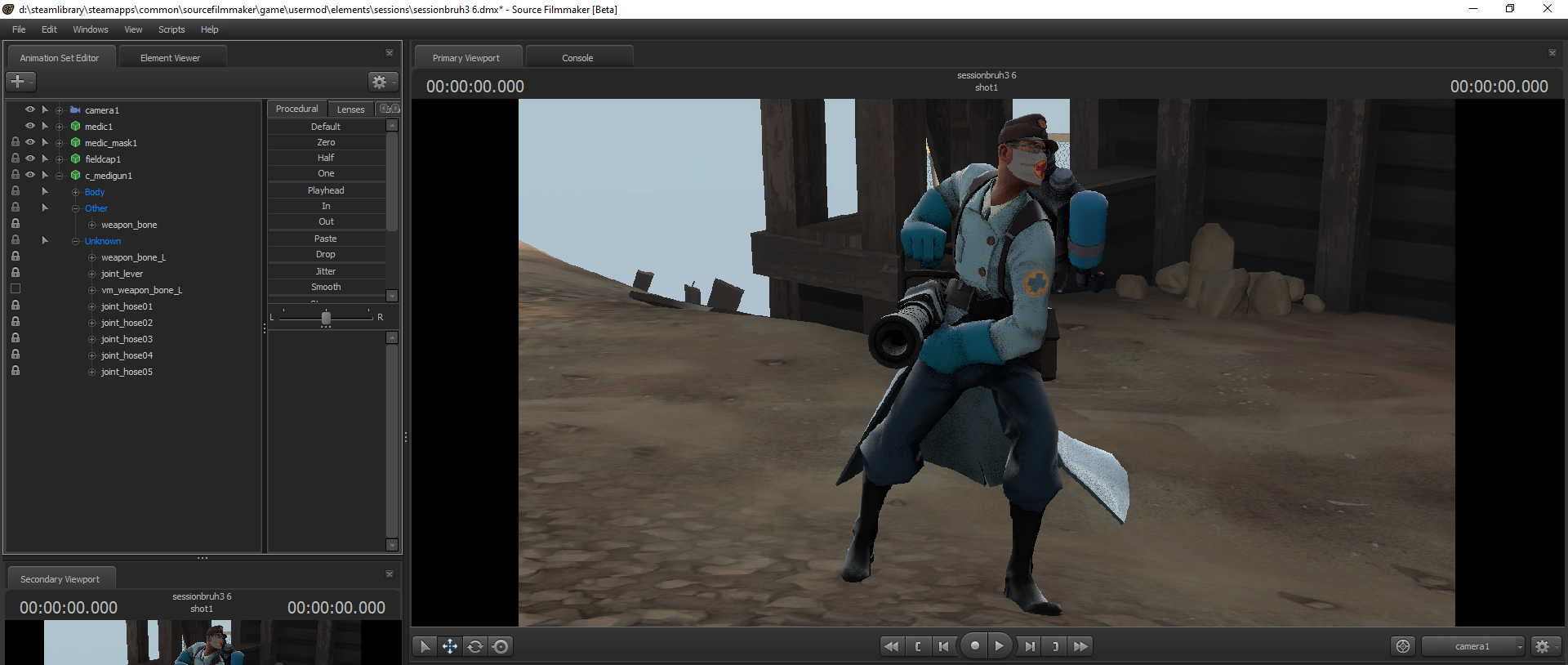Collapse the Other group
Screen dimensions: 1568x665
(75, 208)
